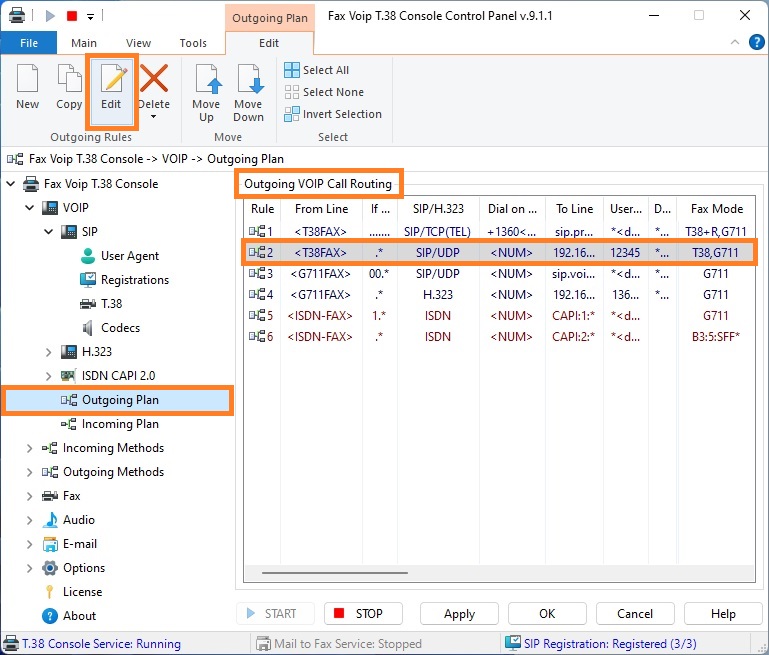Open the File menu

[29, 43]
